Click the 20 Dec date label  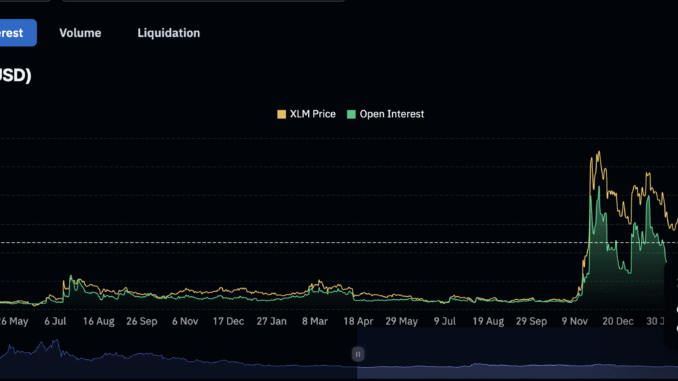(x=618, y=321)
